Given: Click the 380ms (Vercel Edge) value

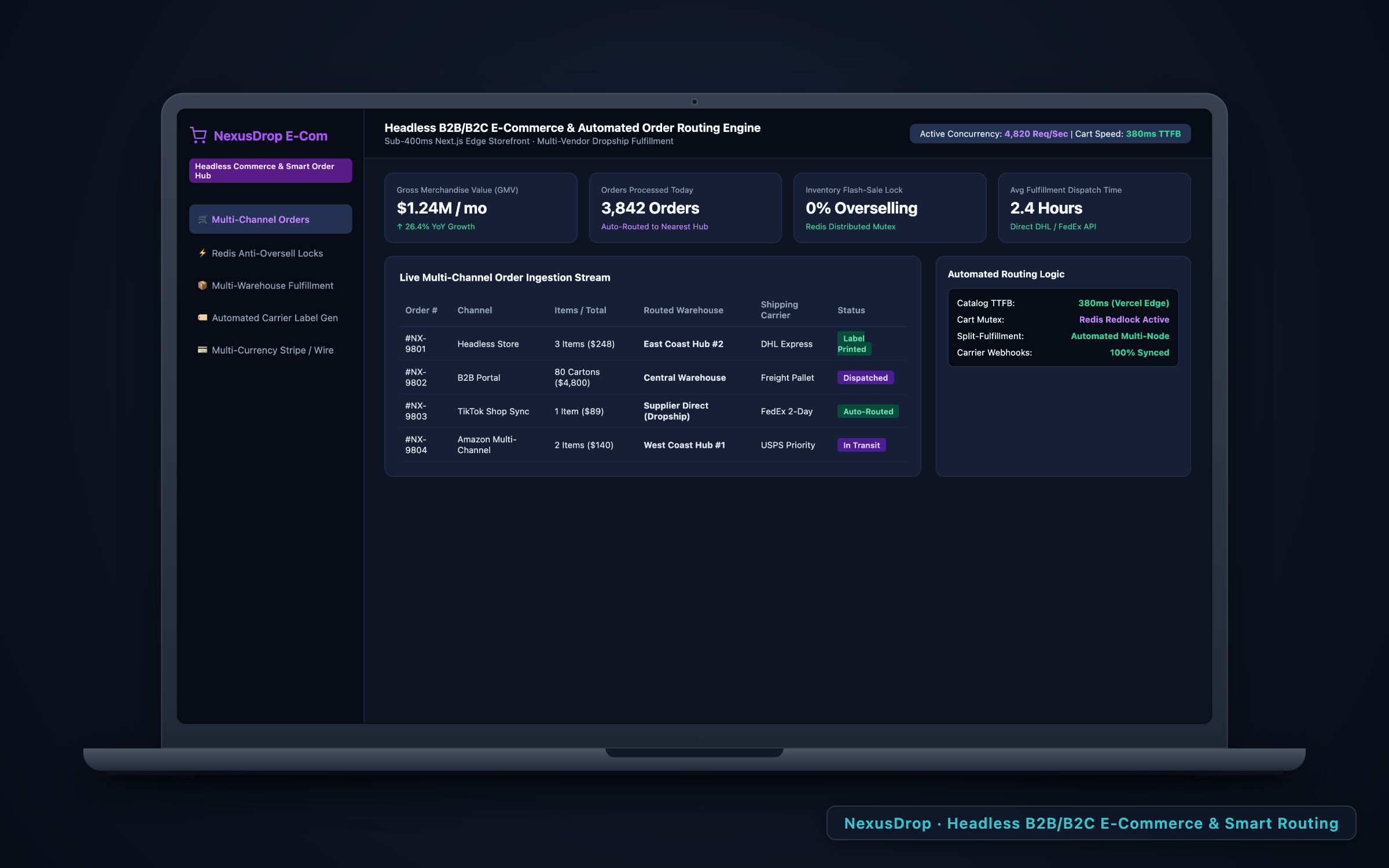Looking at the screenshot, I should (1123, 303).
